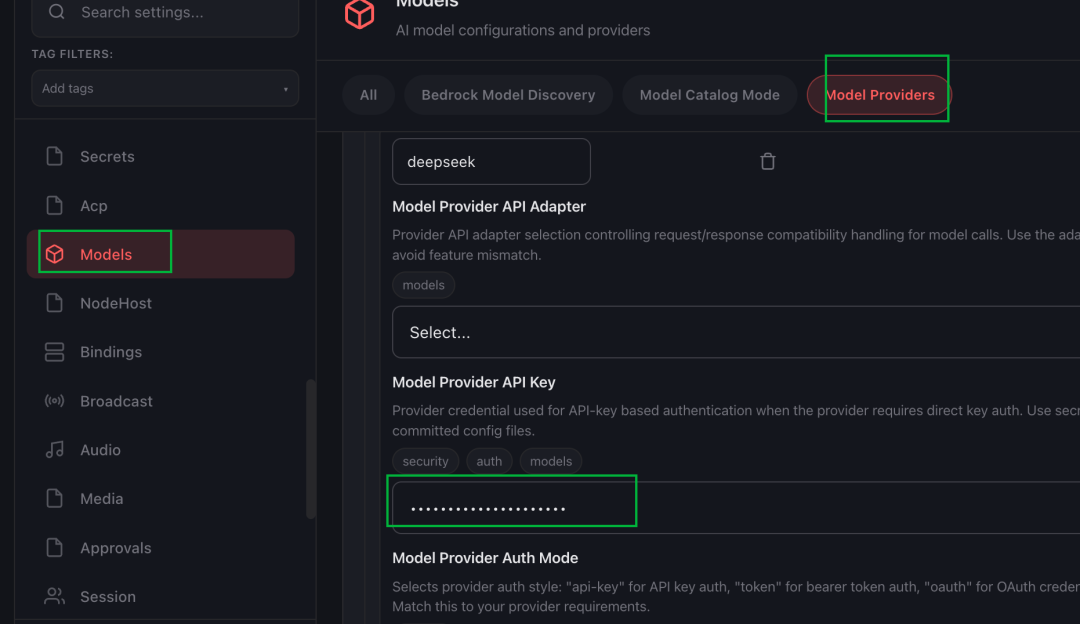This screenshot has height=624, width=1080.
Task: Select the Model Providers tab
Action: pos(880,95)
